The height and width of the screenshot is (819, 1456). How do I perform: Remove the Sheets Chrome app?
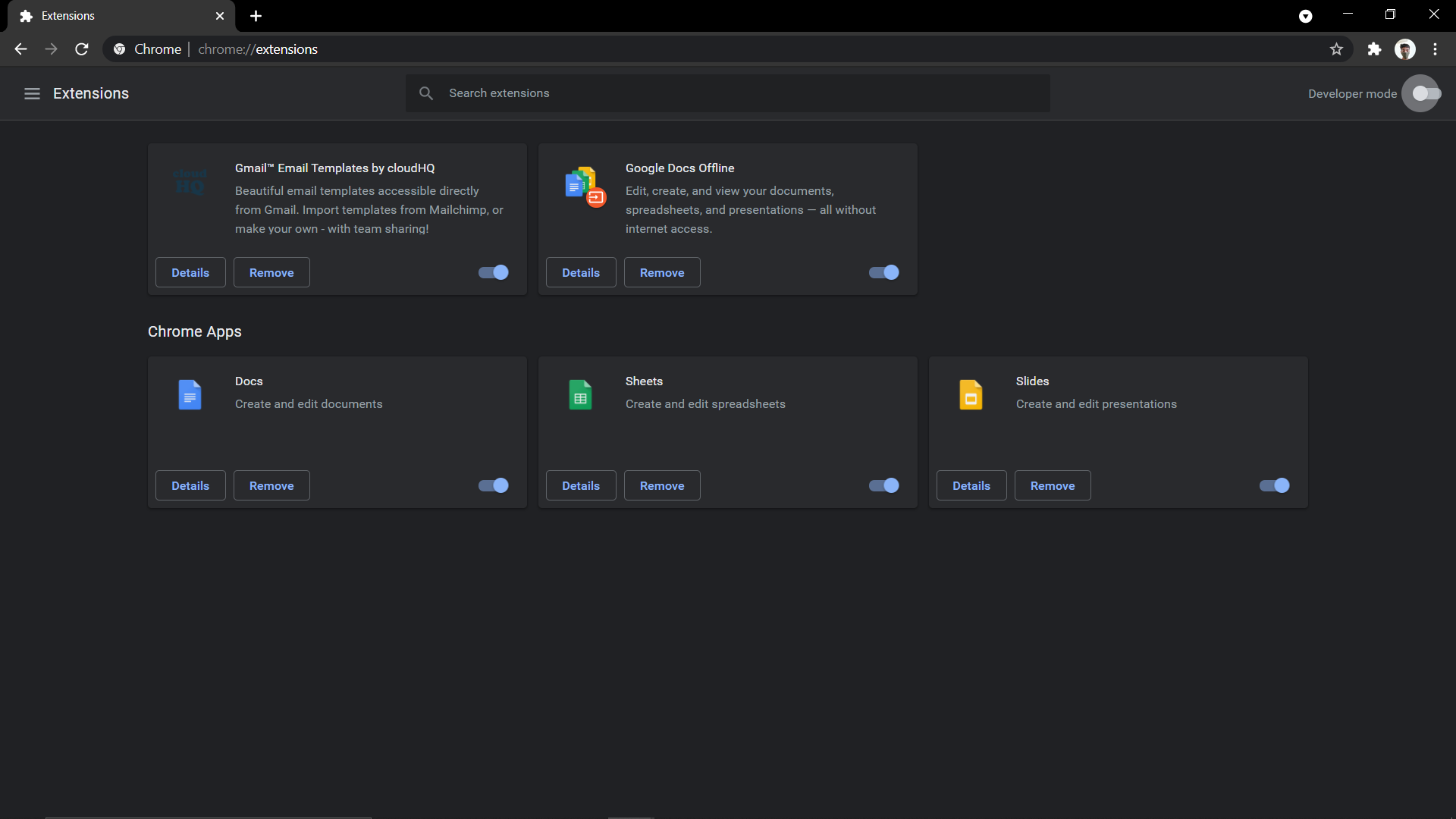tap(662, 485)
